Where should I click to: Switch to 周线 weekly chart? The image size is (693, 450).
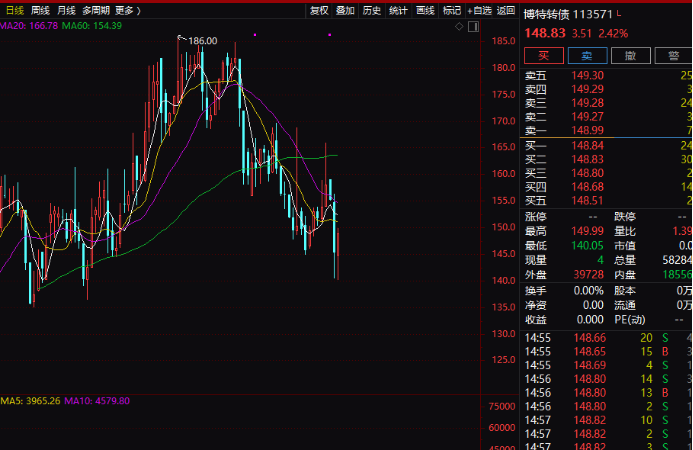[x=40, y=10]
